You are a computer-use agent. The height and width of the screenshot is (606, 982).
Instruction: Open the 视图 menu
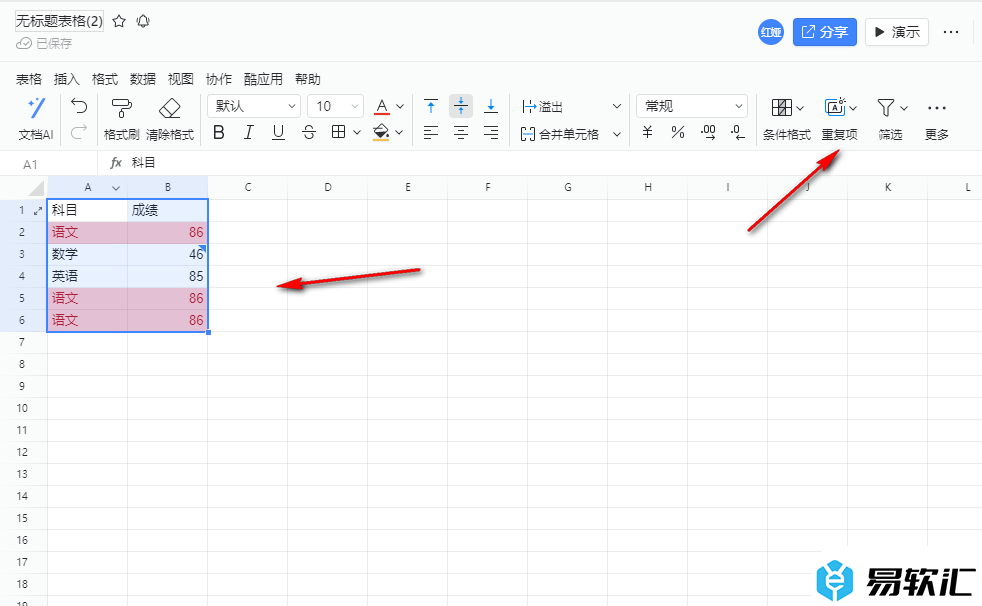(x=181, y=79)
